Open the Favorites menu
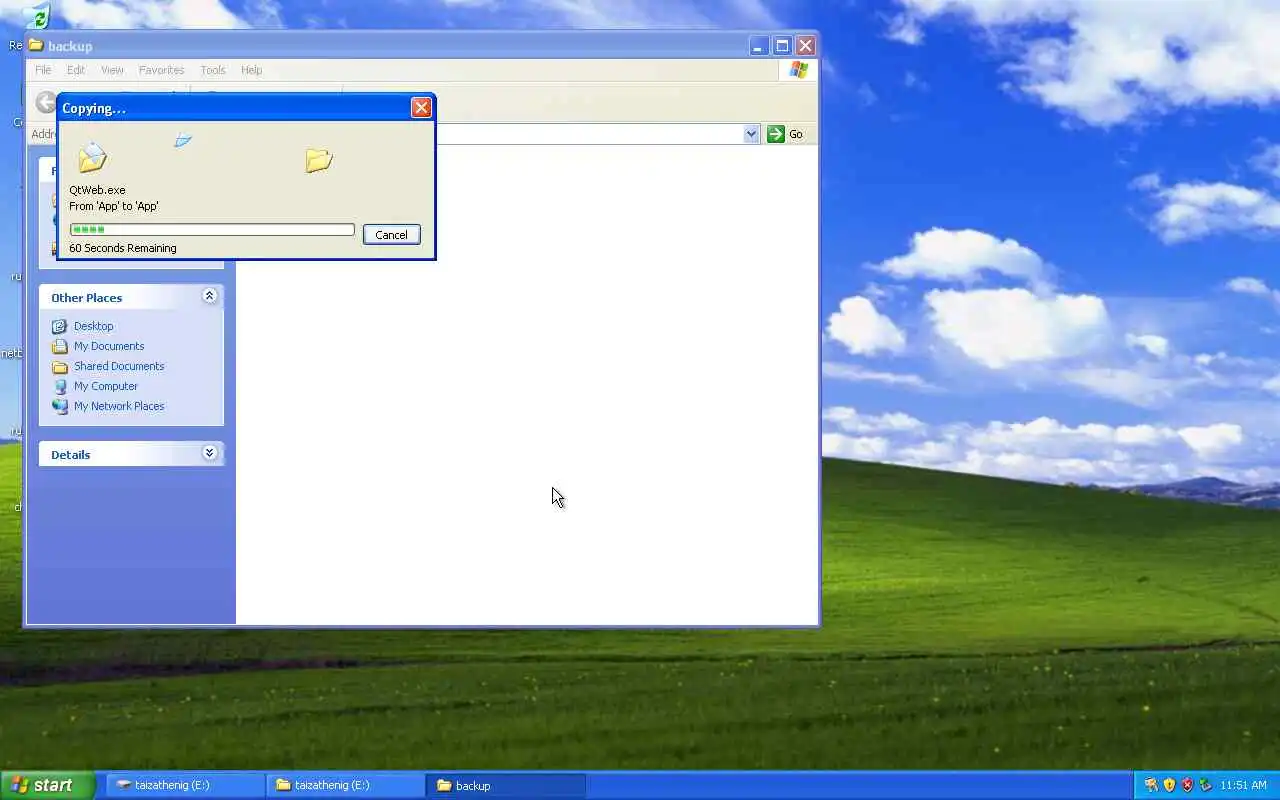Viewport: 1280px width, 800px height. click(161, 70)
